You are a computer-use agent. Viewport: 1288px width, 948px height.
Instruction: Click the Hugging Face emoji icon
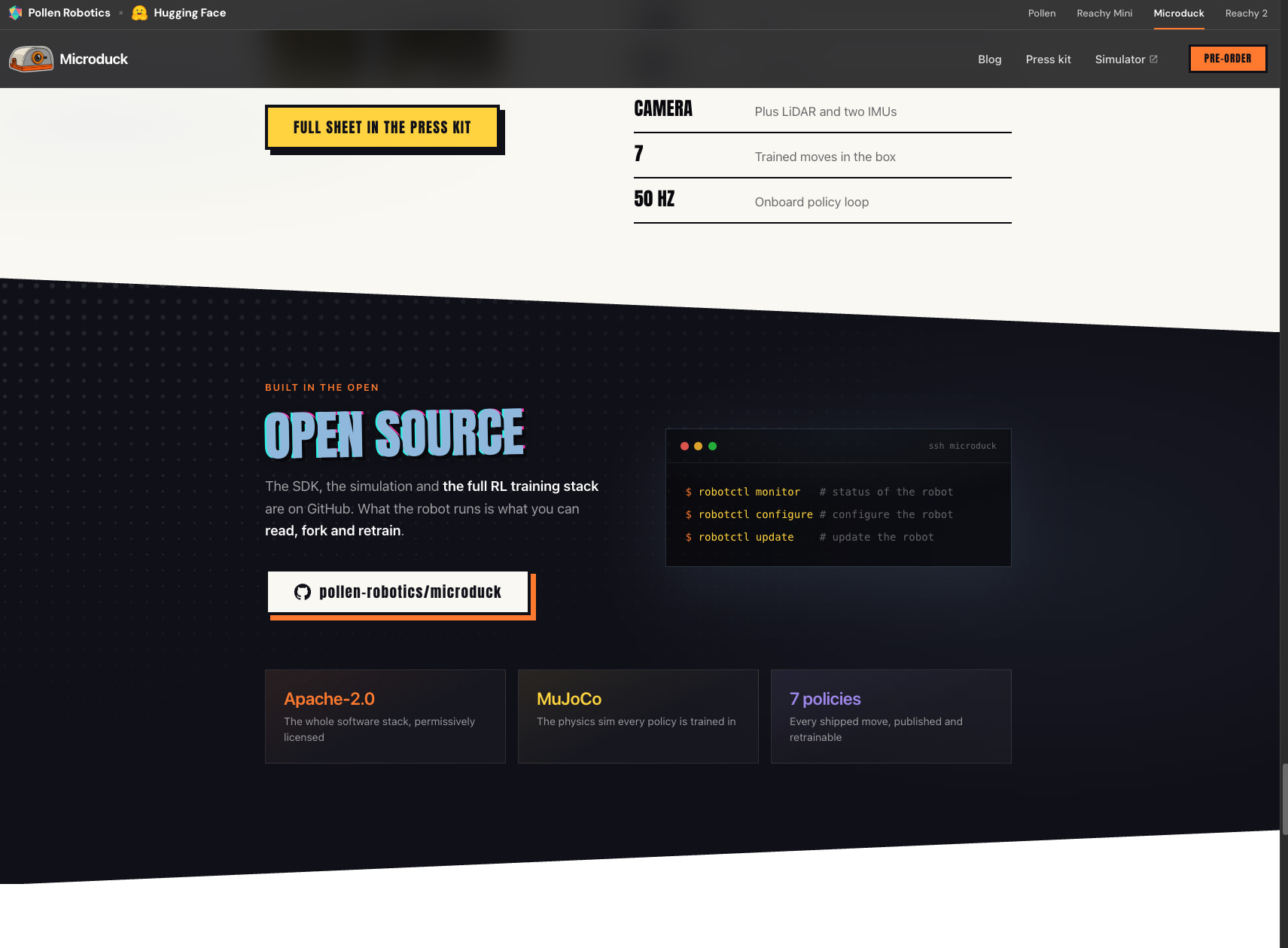[139, 13]
